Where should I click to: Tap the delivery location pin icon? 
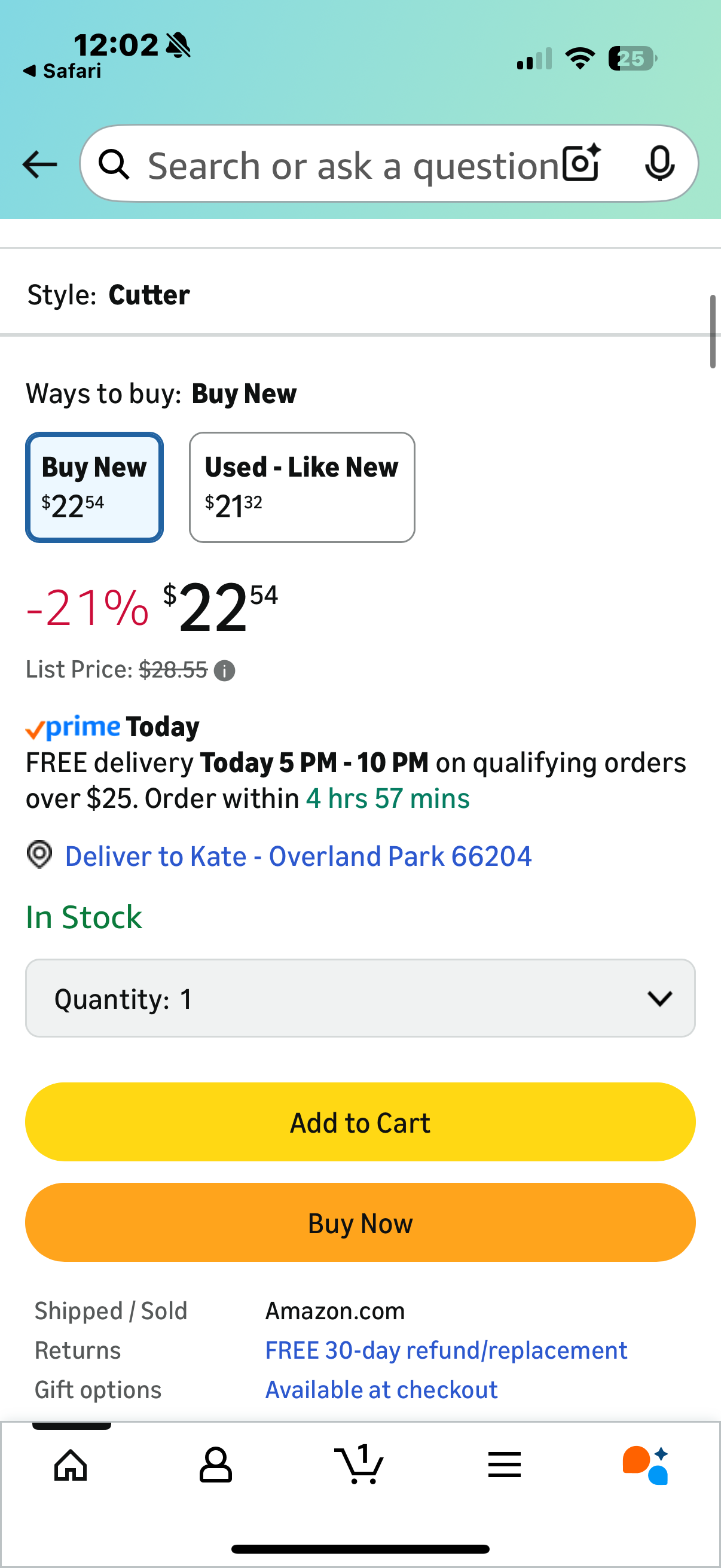[39, 855]
